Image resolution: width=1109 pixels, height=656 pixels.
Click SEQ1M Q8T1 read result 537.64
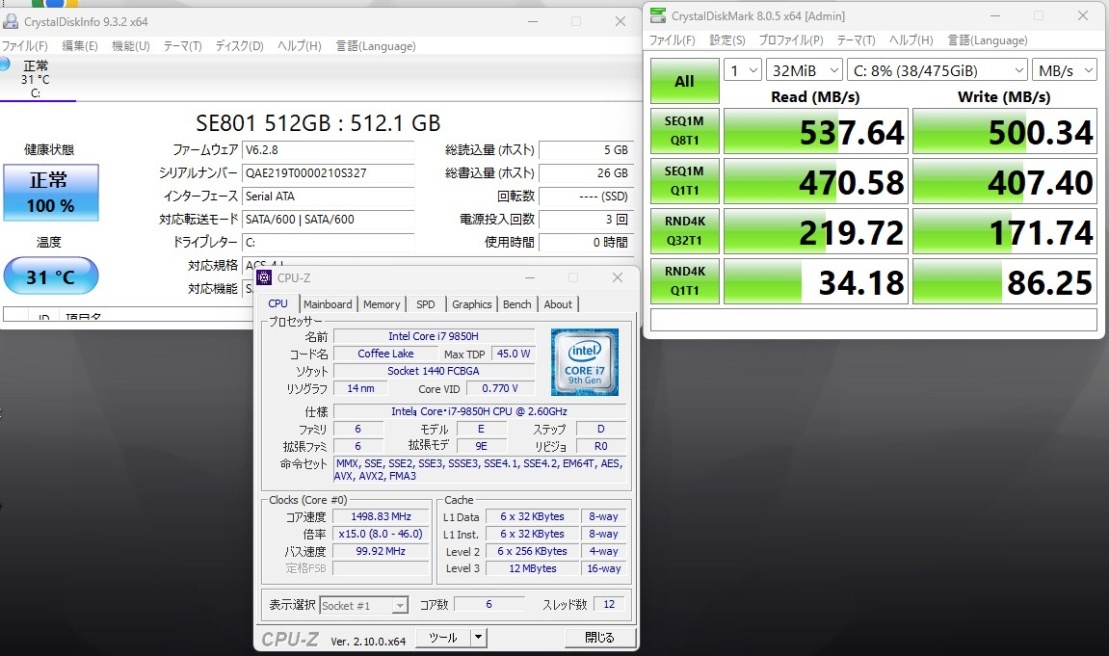pyautogui.click(x=815, y=131)
